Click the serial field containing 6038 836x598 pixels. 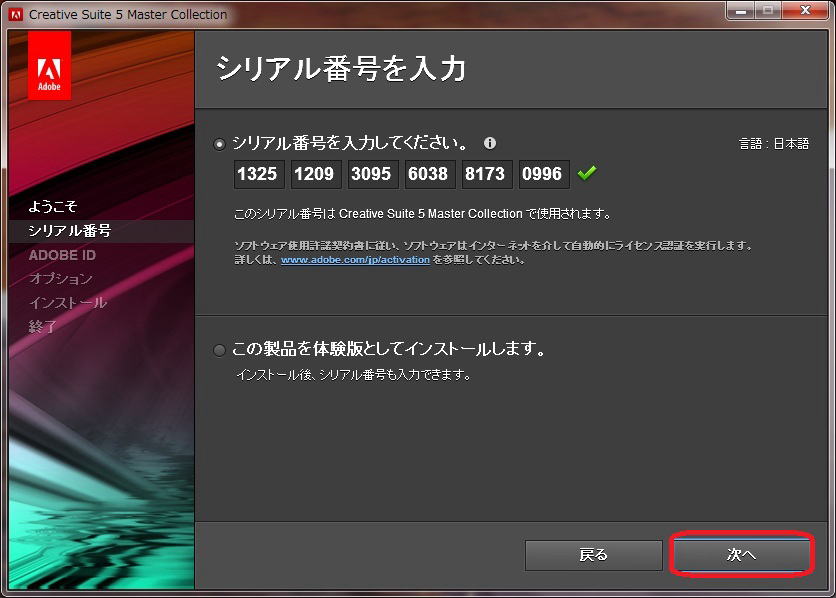pos(430,174)
